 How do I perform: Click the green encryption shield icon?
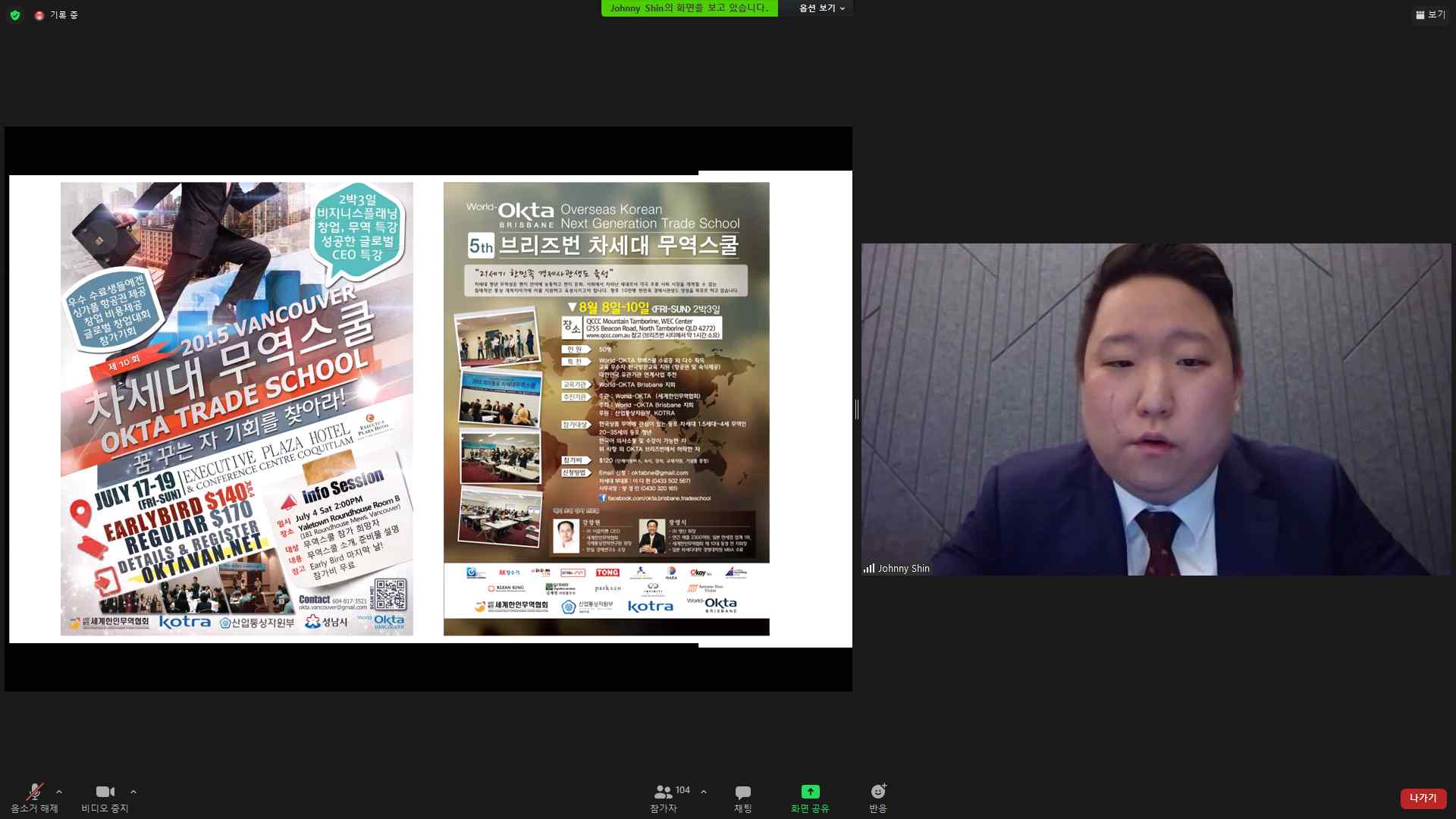[15, 15]
